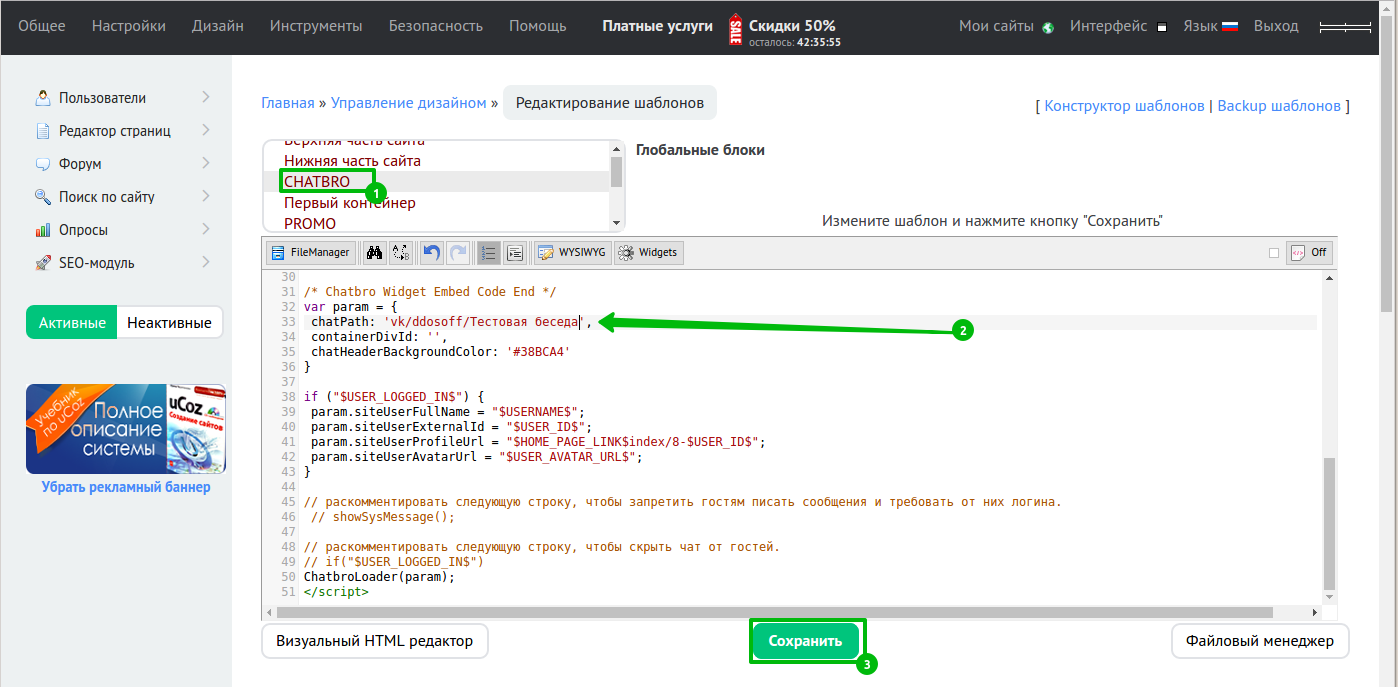
Task: Toggle line numbers in the code editor
Action: pyautogui.click(x=489, y=253)
